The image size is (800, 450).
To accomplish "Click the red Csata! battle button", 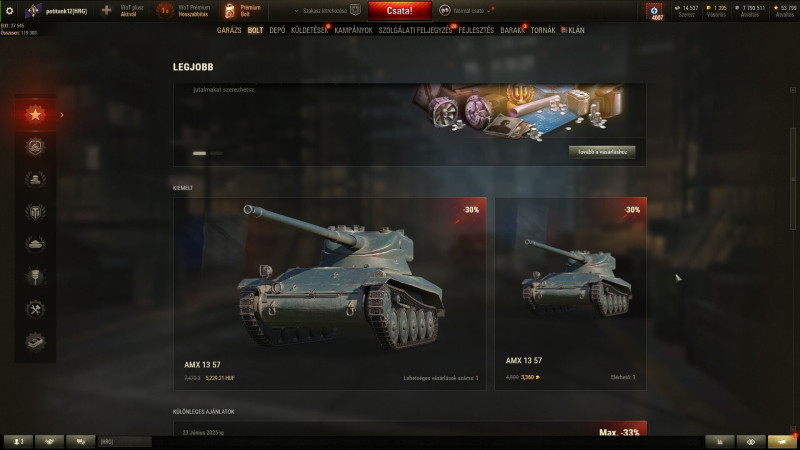I will [x=399, y=11].
